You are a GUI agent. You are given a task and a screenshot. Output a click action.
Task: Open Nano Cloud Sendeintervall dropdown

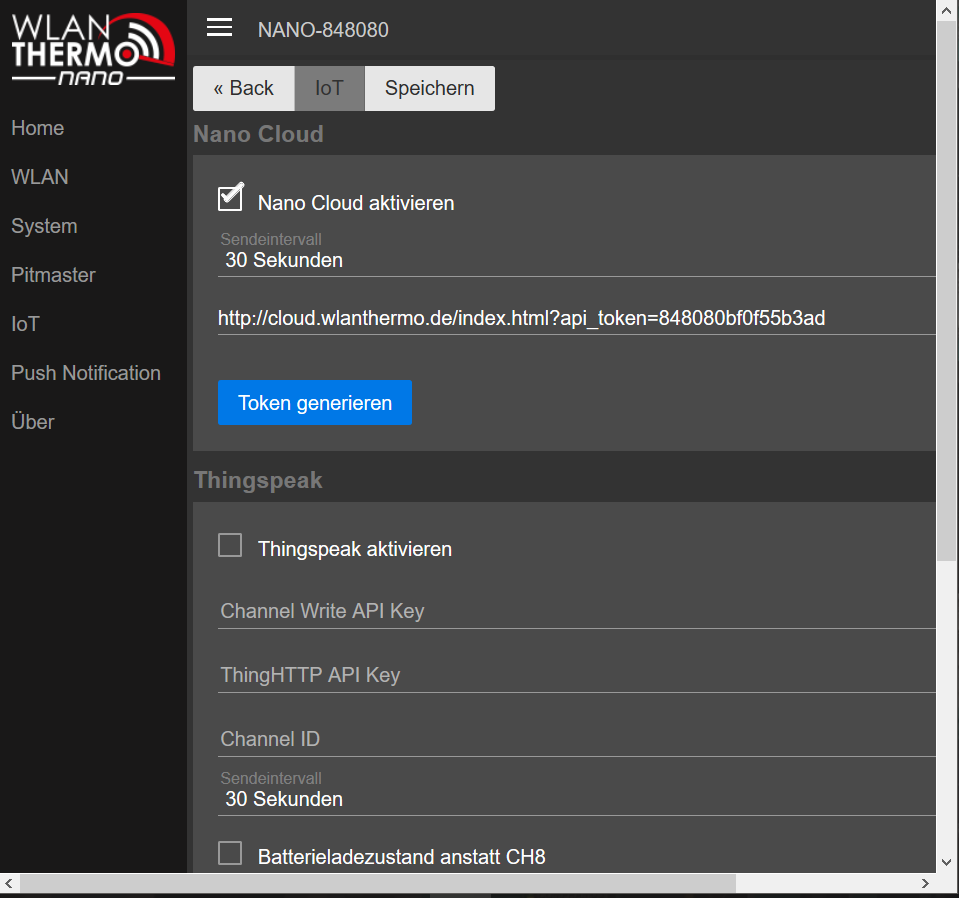[x=576, y=260]
